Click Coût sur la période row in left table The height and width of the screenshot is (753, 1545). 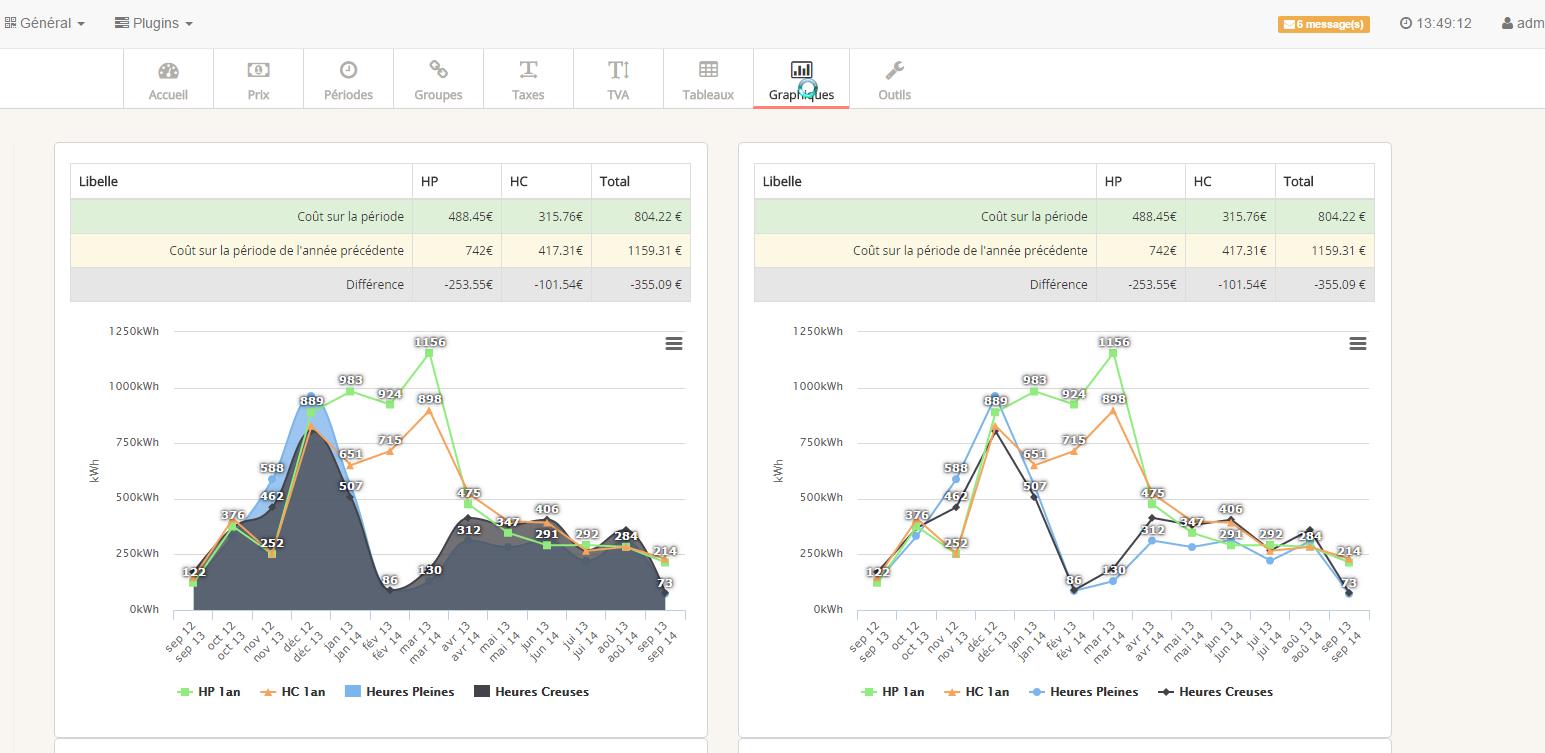(380, 216)
